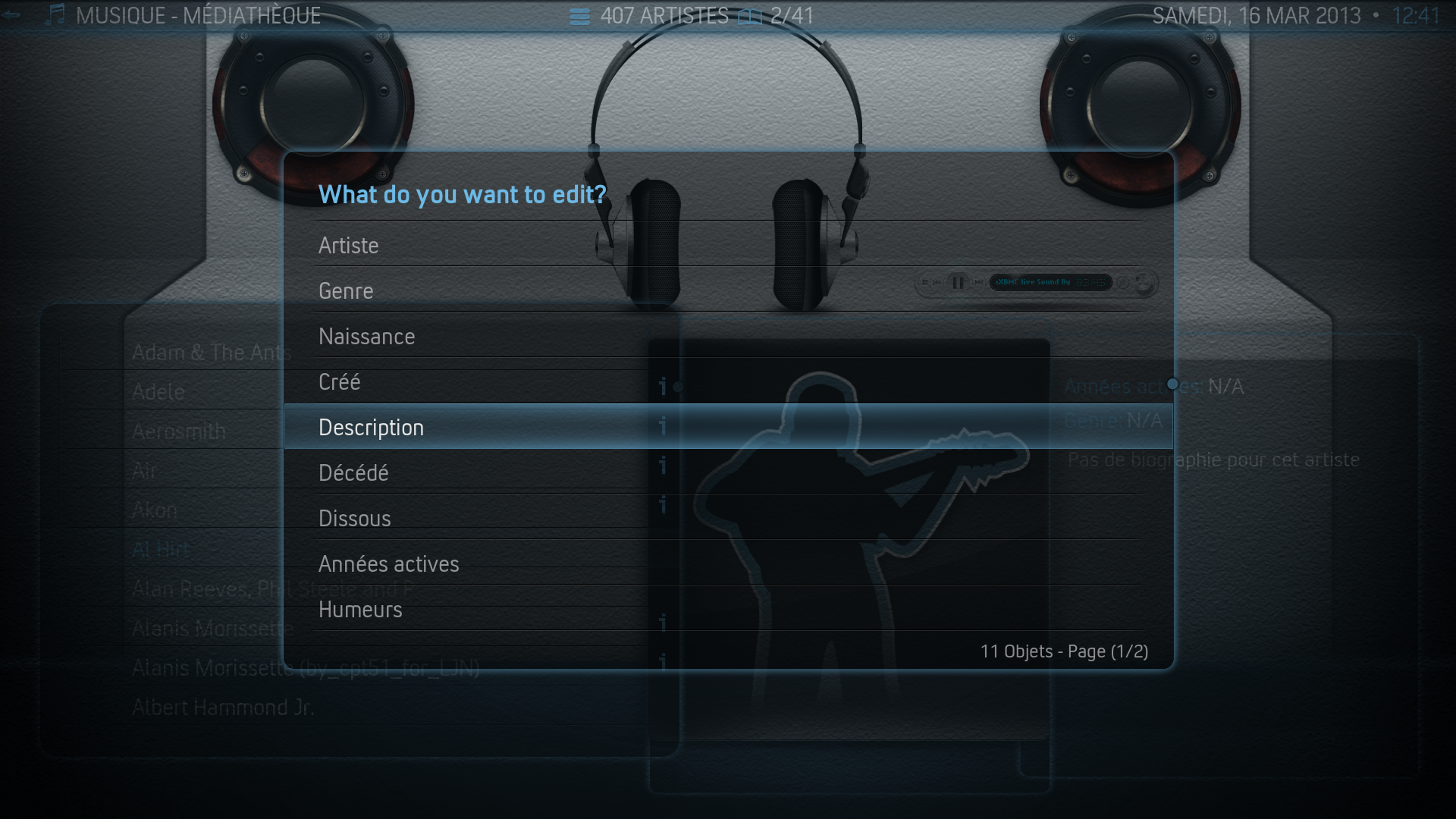The width and height of the screenshot is (1456, 819).
Task: Select Alan Reeves, Phil Steele row
Action: [273, 589]
